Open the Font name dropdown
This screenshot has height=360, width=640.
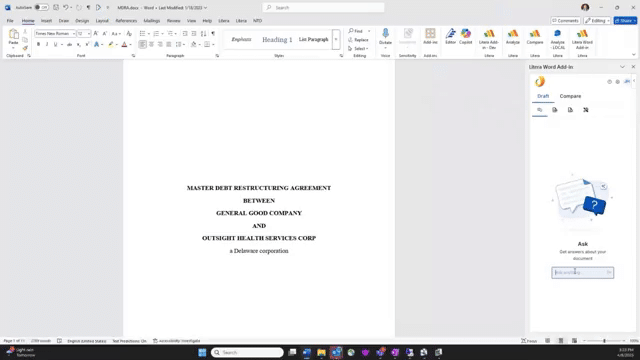click(x=73, y=33)
